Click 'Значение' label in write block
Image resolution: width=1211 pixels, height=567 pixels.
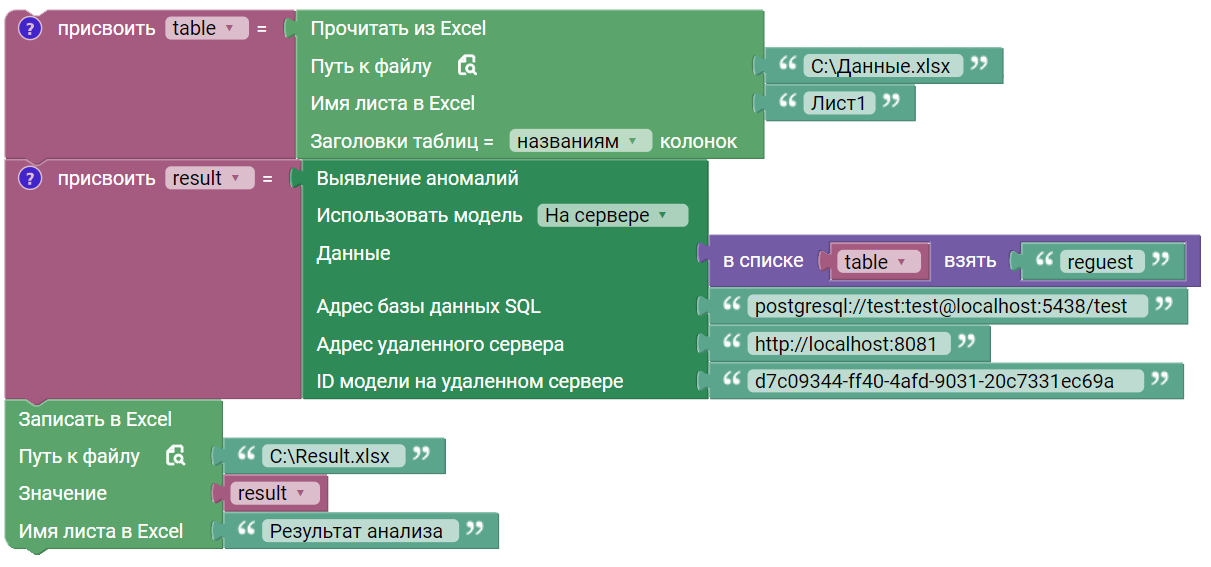click(x=63, y=493)
